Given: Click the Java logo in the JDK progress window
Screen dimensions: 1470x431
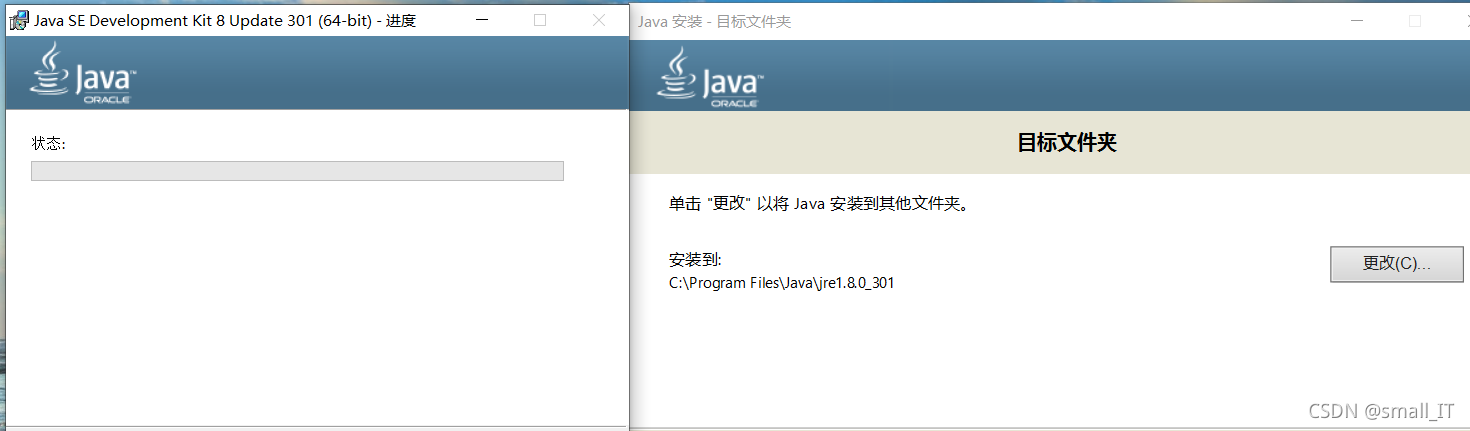Looking at the screenshot, I should coord(84,74).
